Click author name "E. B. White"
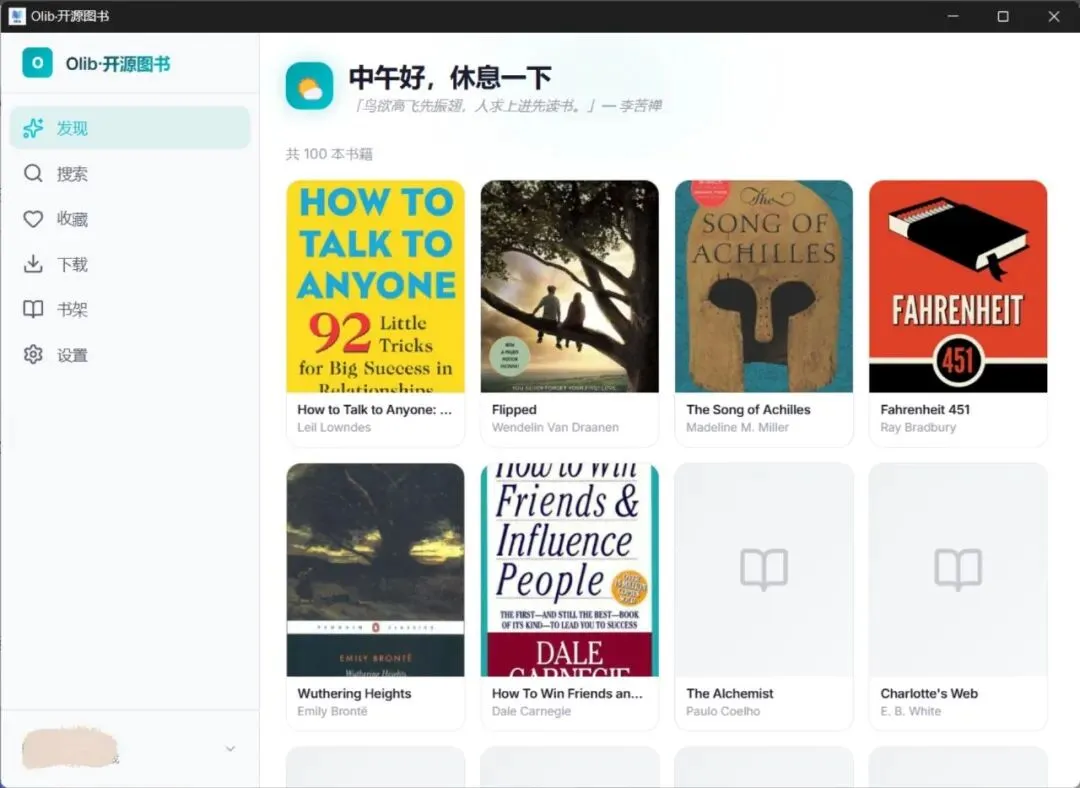 point(910,711)
